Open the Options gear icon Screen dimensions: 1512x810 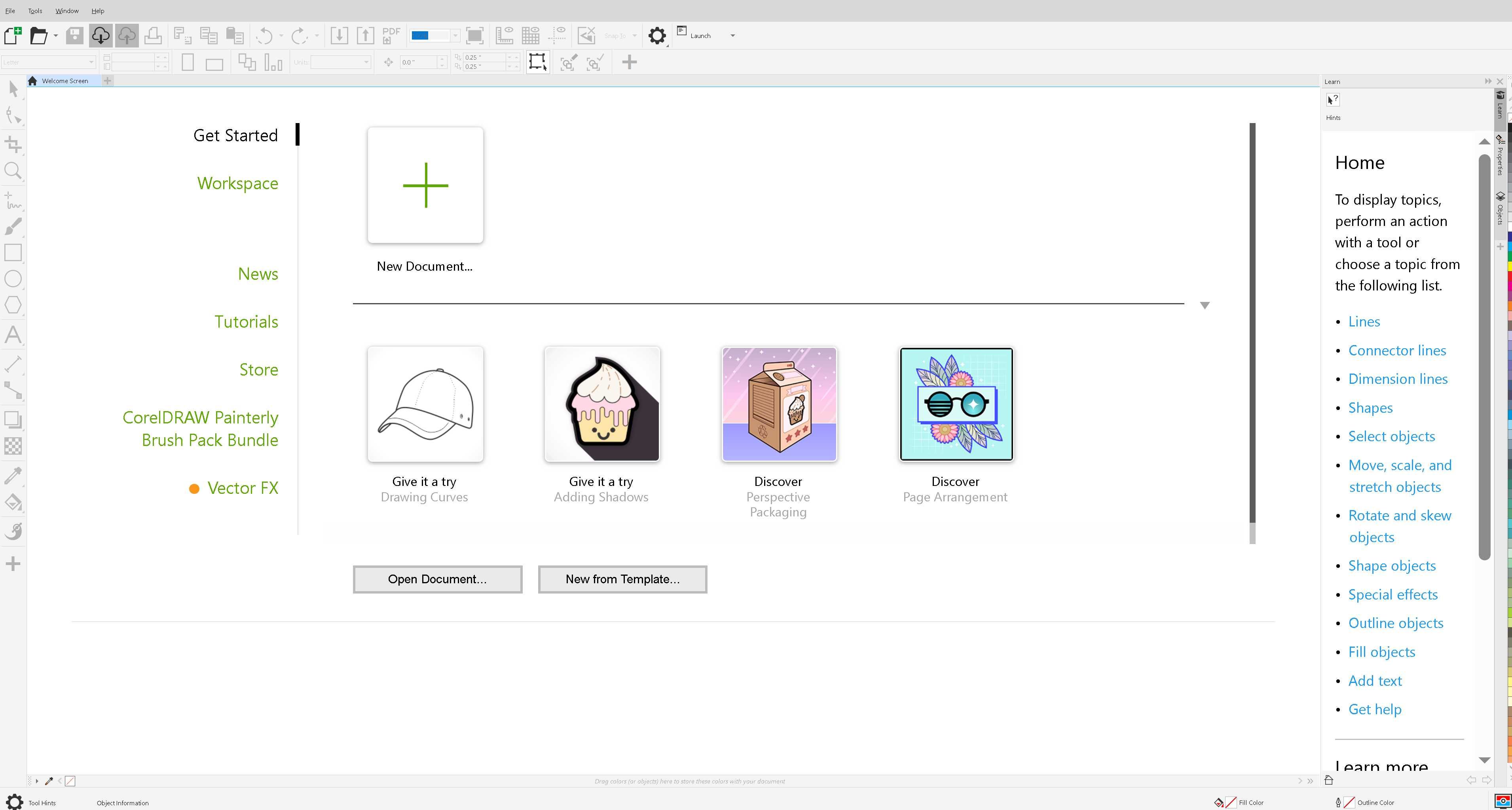click(x=657, y=36)
